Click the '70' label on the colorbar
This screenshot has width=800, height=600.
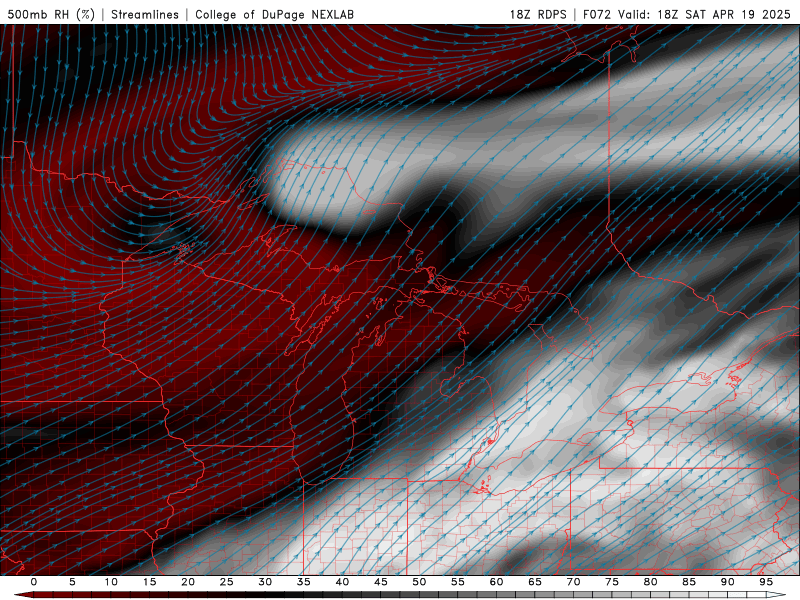click(573, 582)
